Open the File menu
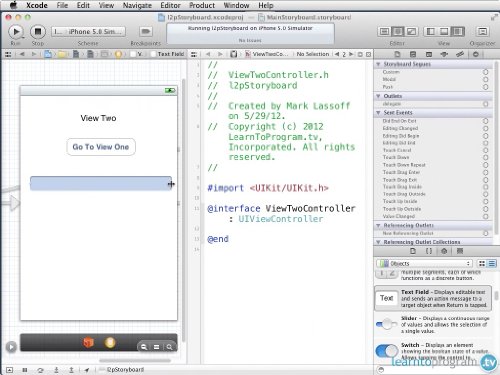The height and width of the screenshot is (375, 500). pyautogui.click(x=62, y=5)
